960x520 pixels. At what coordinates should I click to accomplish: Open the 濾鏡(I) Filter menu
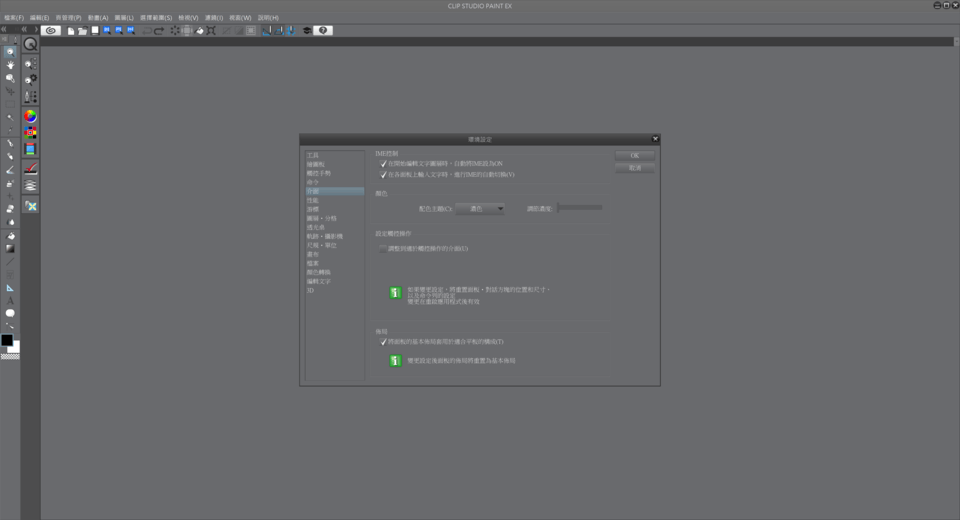214,18
